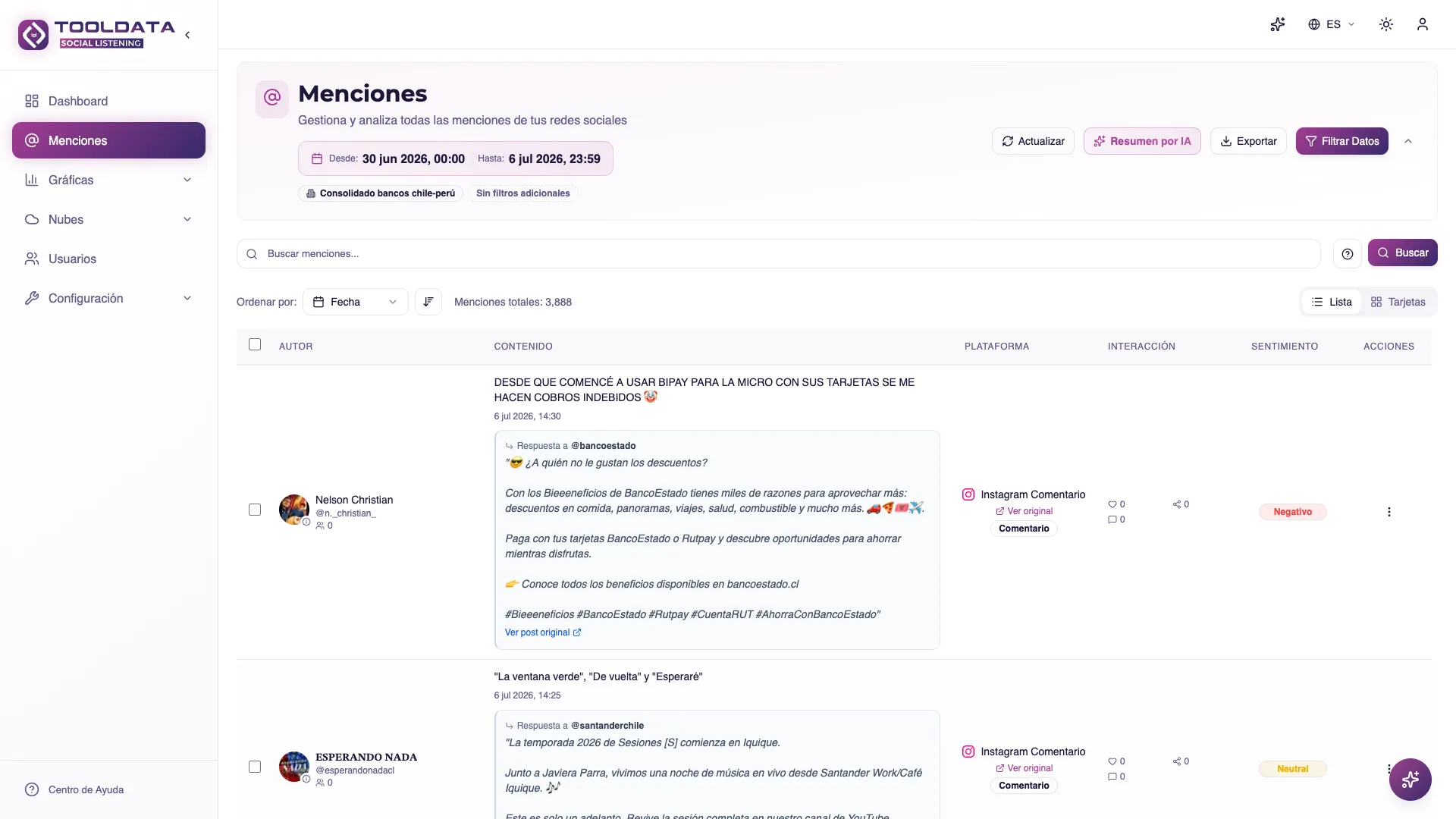Open Usuarios in the sidebar
Viewport: 1456px width, 819px height.
point(108,259)
